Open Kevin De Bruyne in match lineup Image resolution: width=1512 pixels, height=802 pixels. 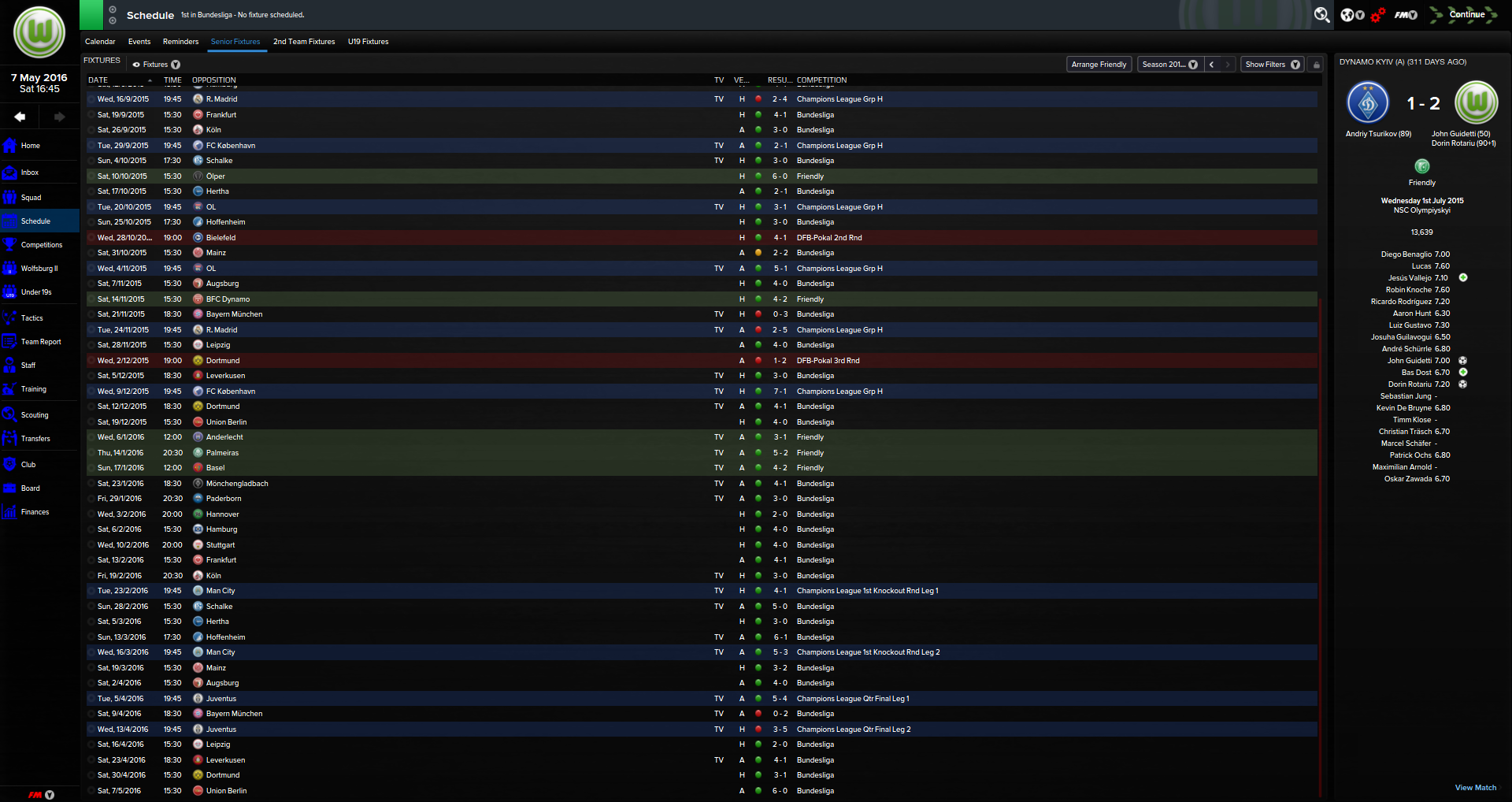[1404, 408]
